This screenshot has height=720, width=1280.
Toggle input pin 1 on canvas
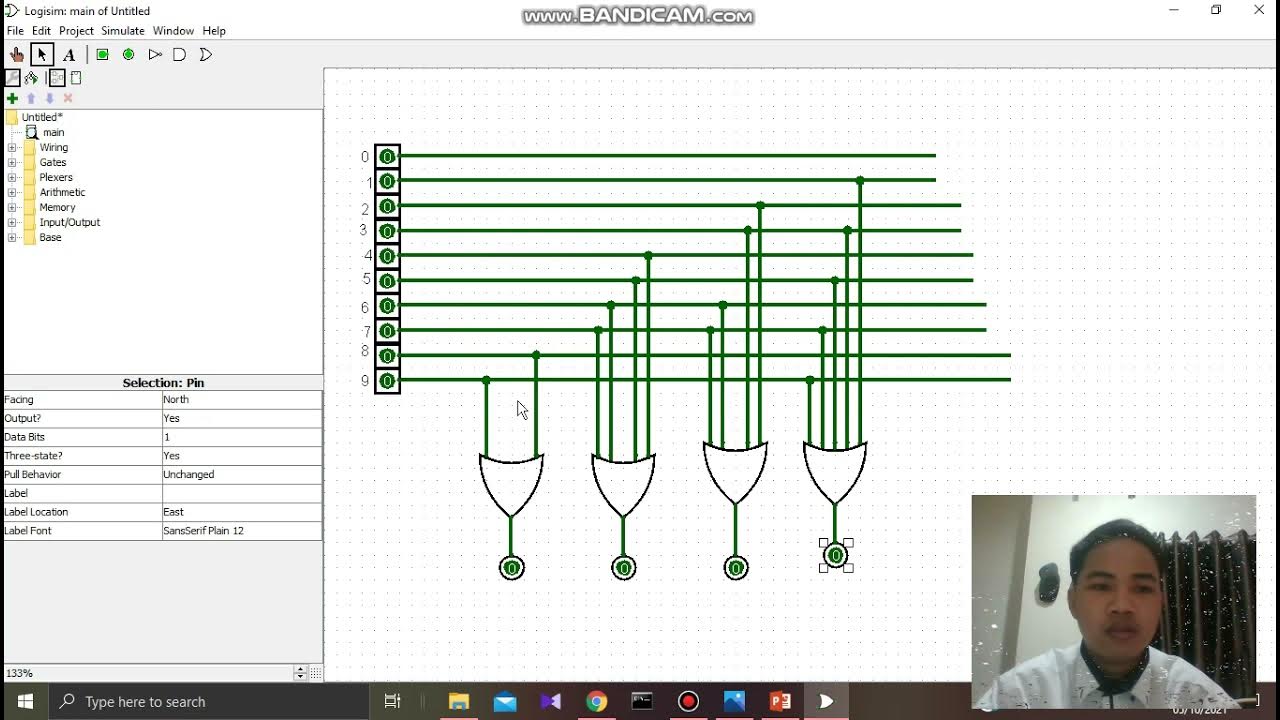click(x=387, y=181)
